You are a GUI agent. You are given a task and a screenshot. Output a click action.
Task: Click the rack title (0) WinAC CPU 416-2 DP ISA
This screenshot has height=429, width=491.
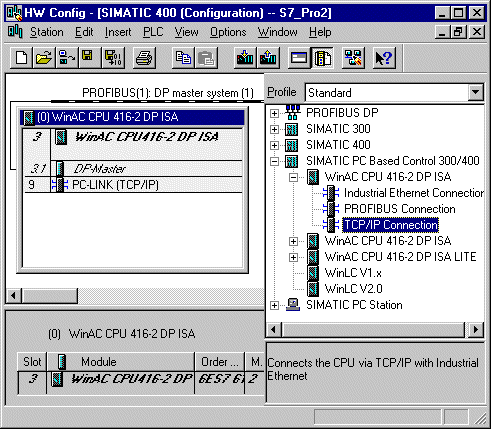coord(132,117)
